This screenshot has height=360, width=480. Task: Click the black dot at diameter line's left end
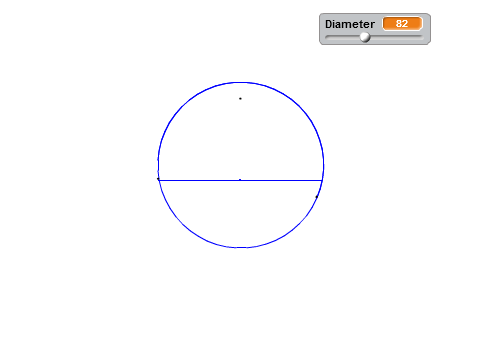158,179
